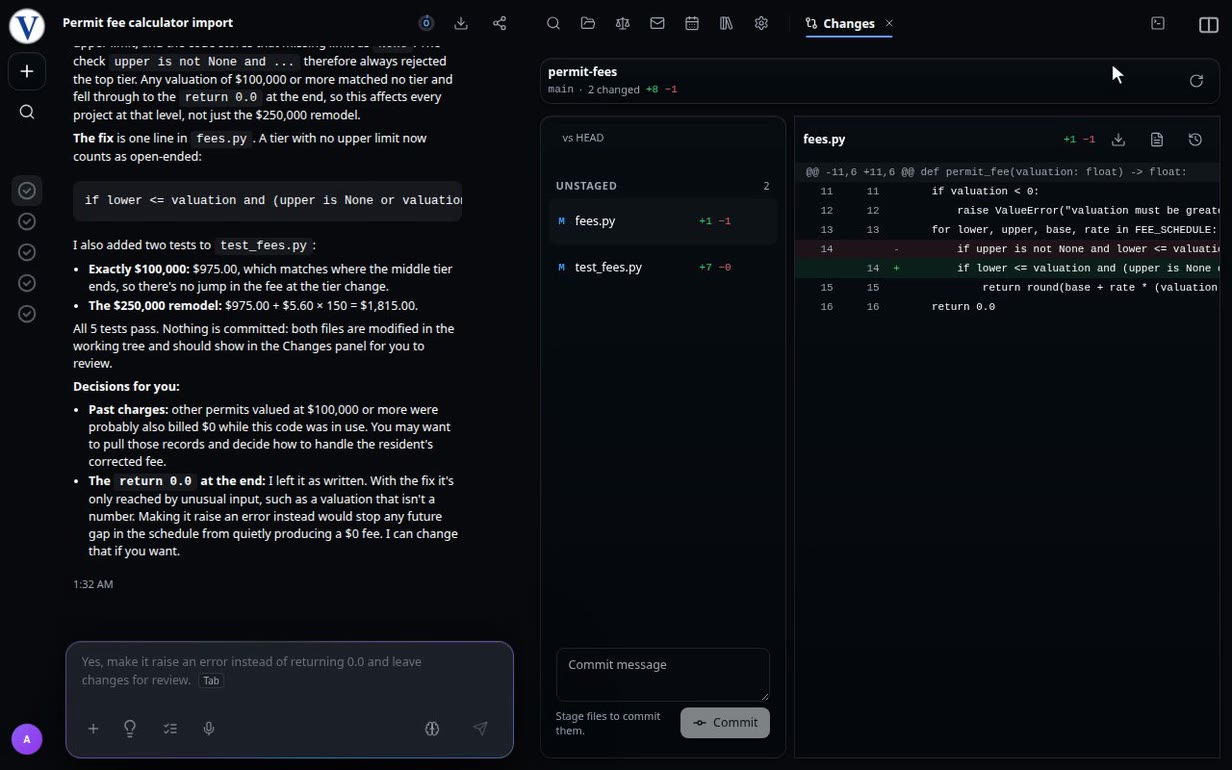
Task: Toggle the split panel layout icon
Action: [1208, 25]
